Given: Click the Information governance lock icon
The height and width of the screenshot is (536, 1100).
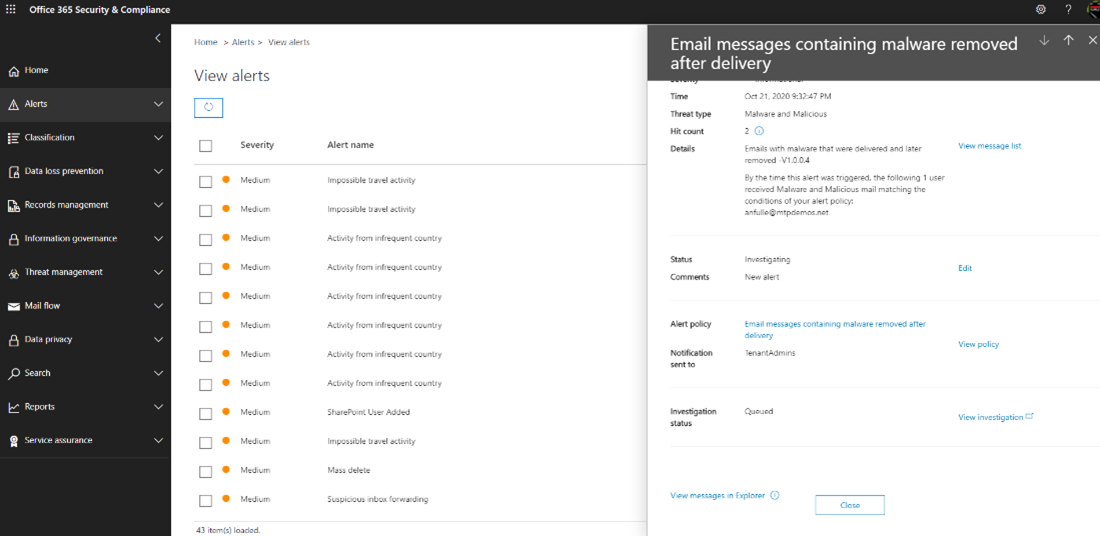Looking at the screenshot, I should (13, 239).
